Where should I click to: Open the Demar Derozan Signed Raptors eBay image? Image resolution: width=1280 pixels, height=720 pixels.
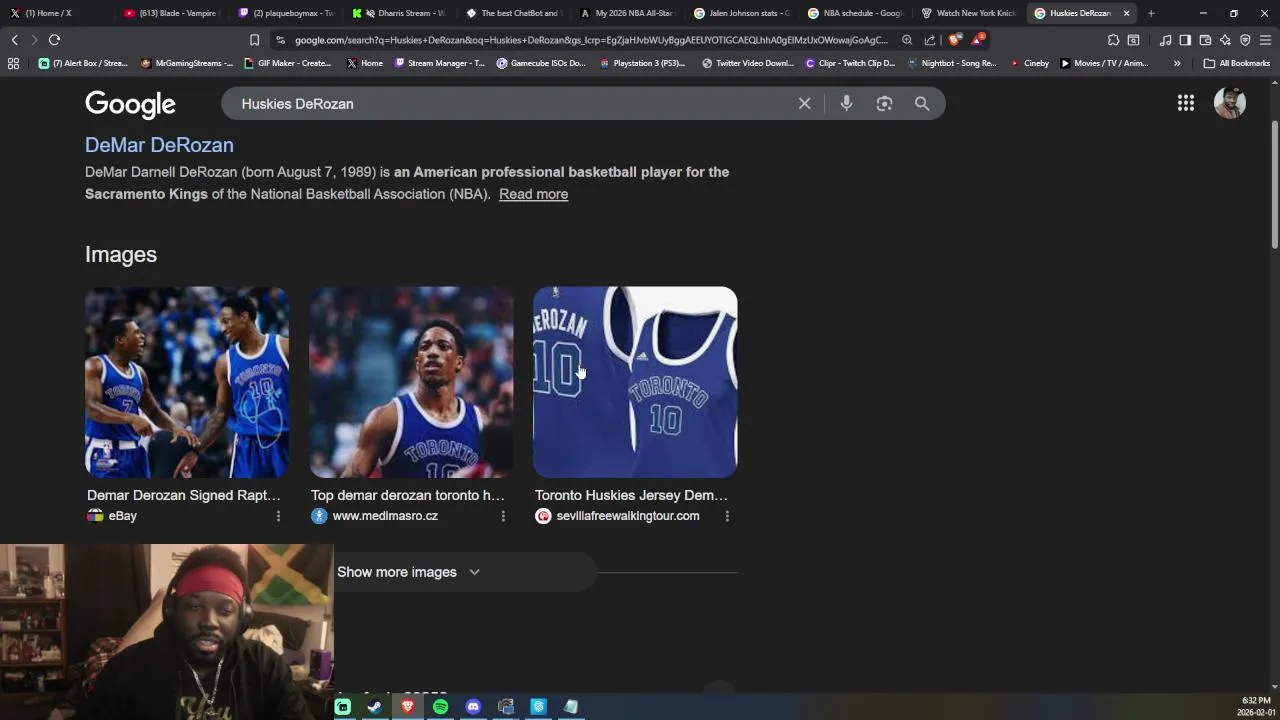pos(187,382)
